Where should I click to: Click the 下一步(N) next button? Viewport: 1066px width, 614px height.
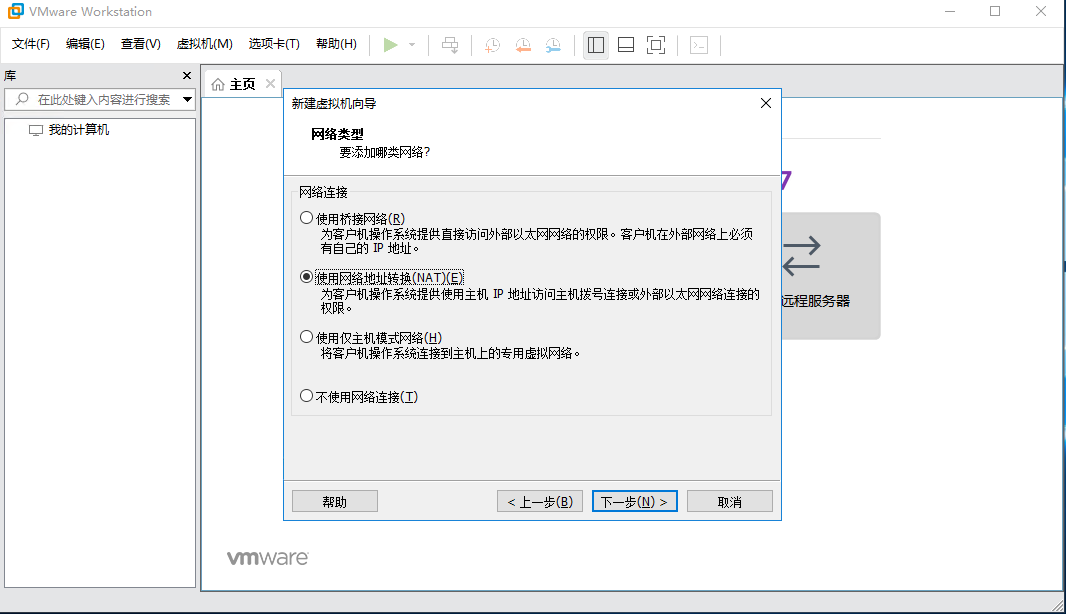click(634, 502)
